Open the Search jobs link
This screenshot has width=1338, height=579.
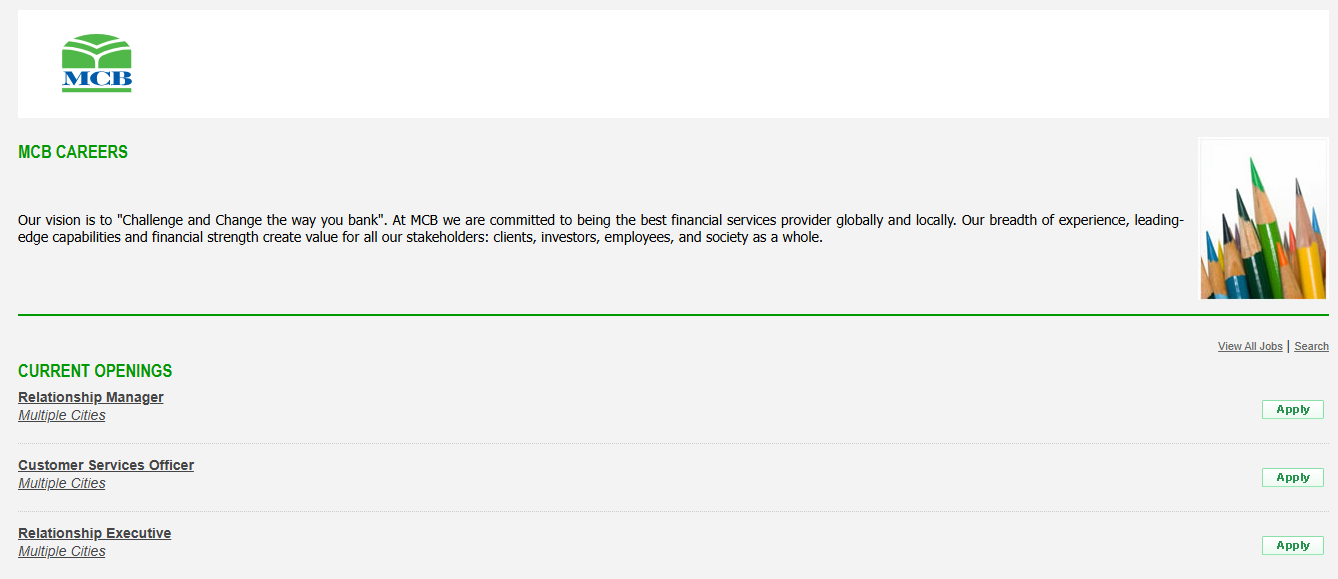[1311, 347]
